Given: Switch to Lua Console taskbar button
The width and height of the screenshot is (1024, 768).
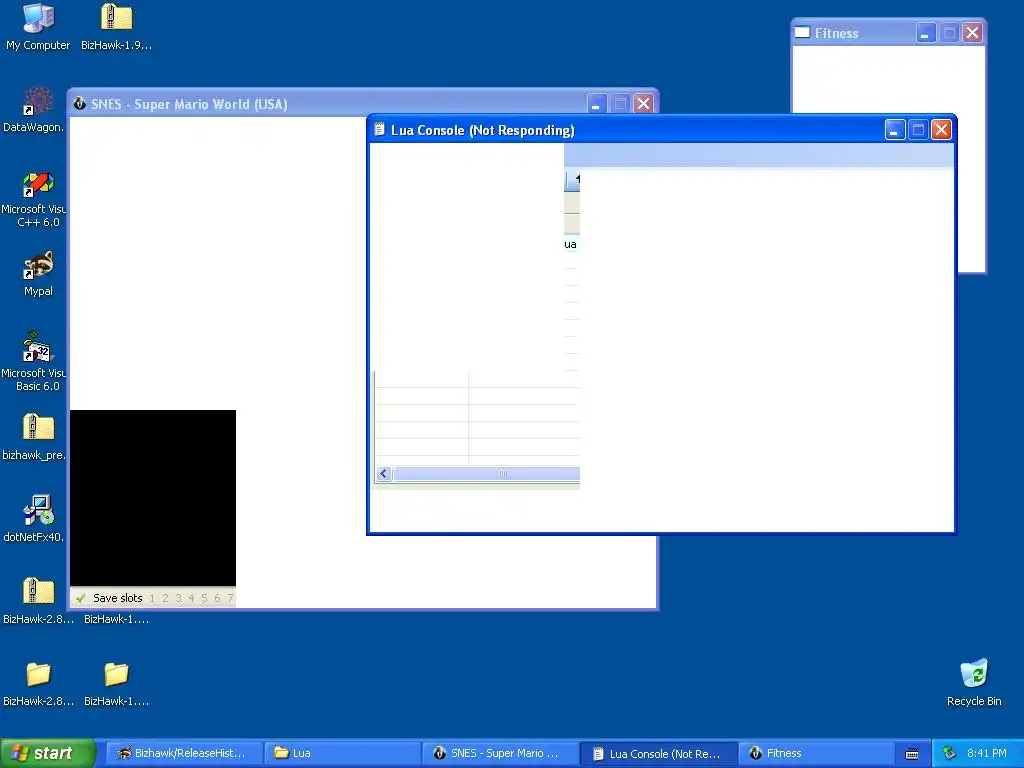Looking at the screenshot, I should [x=659, y=754].
